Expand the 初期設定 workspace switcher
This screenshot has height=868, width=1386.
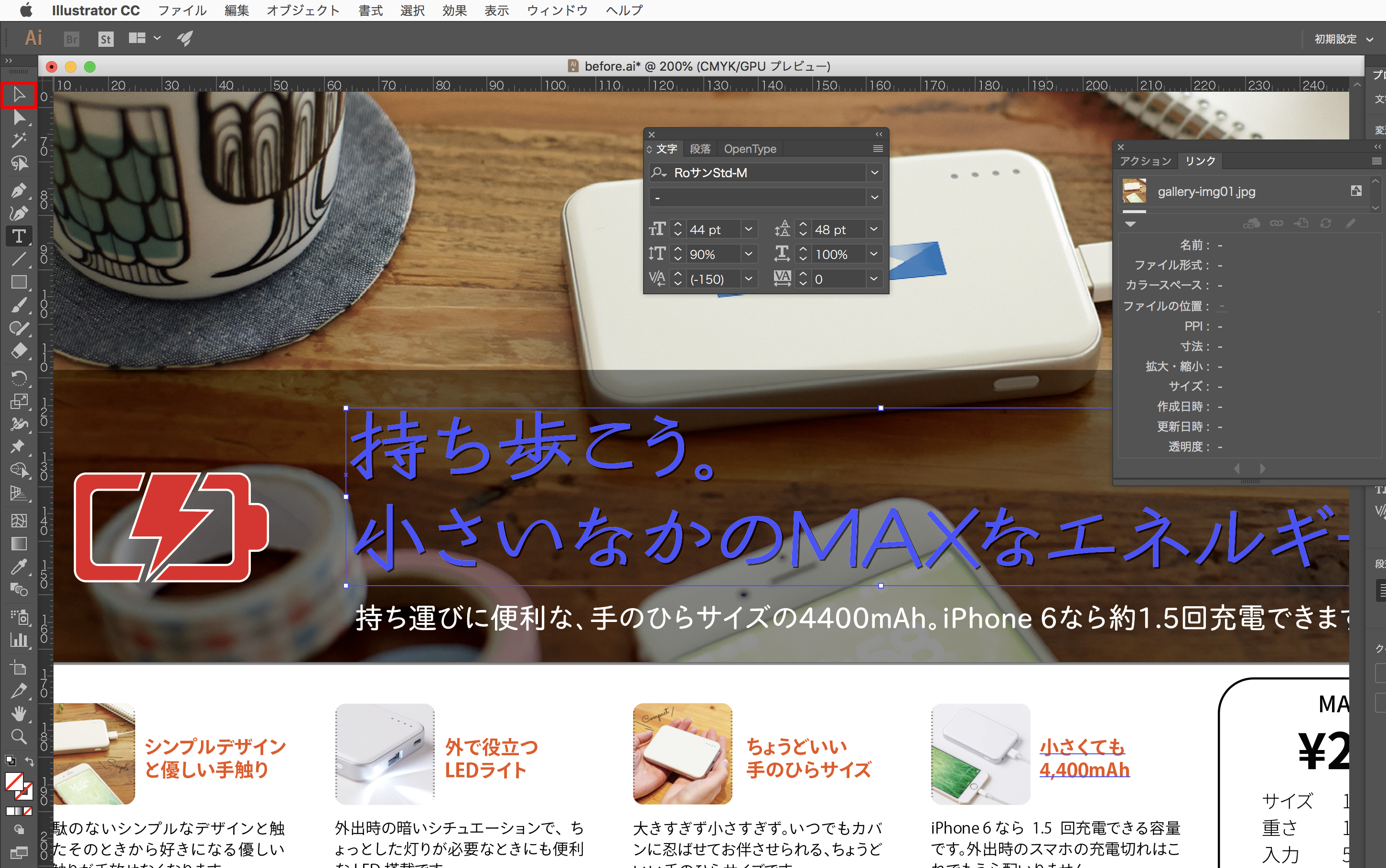coord(1369,40)
